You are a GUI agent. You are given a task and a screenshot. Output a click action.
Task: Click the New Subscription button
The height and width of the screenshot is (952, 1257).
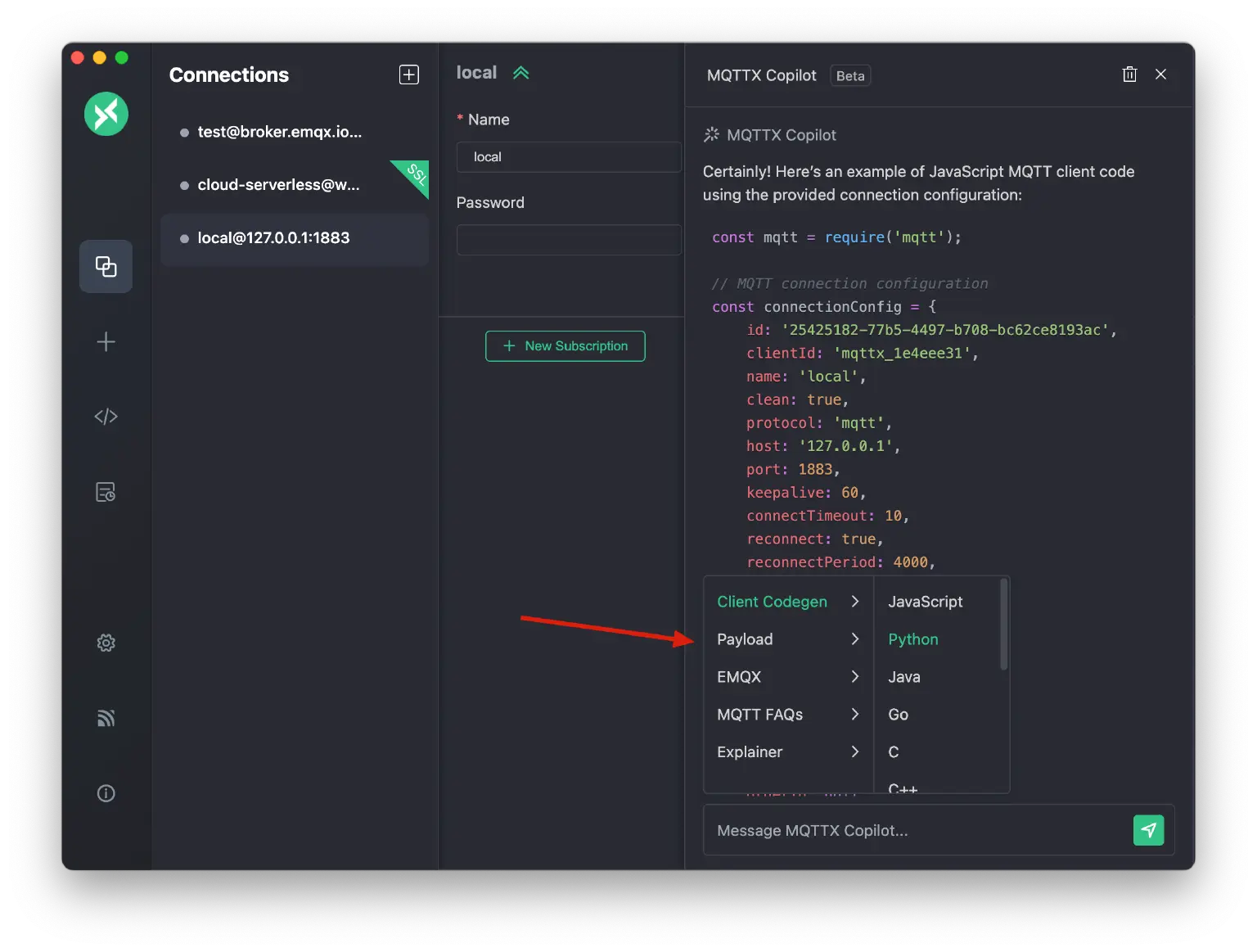coord(565,345)
